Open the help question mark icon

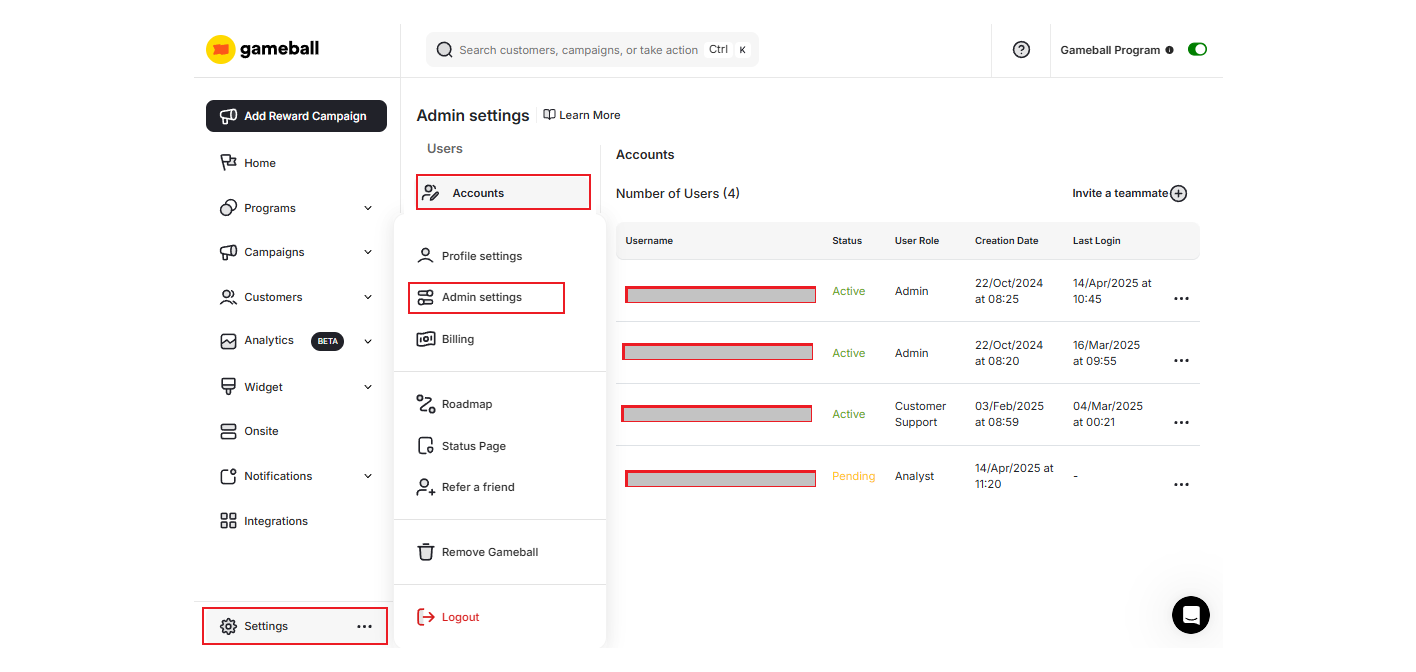tap(1021, 50)
